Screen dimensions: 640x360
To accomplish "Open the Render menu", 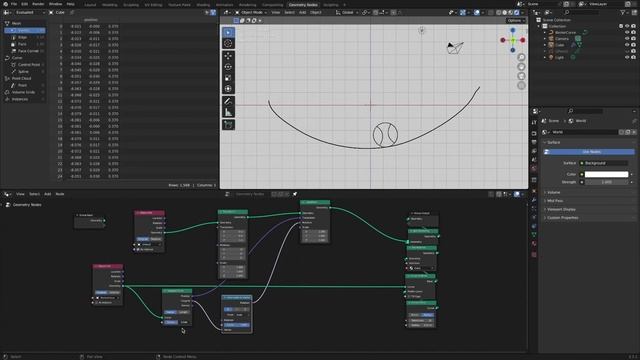I will pyautogui.click(x=38, y=4).
